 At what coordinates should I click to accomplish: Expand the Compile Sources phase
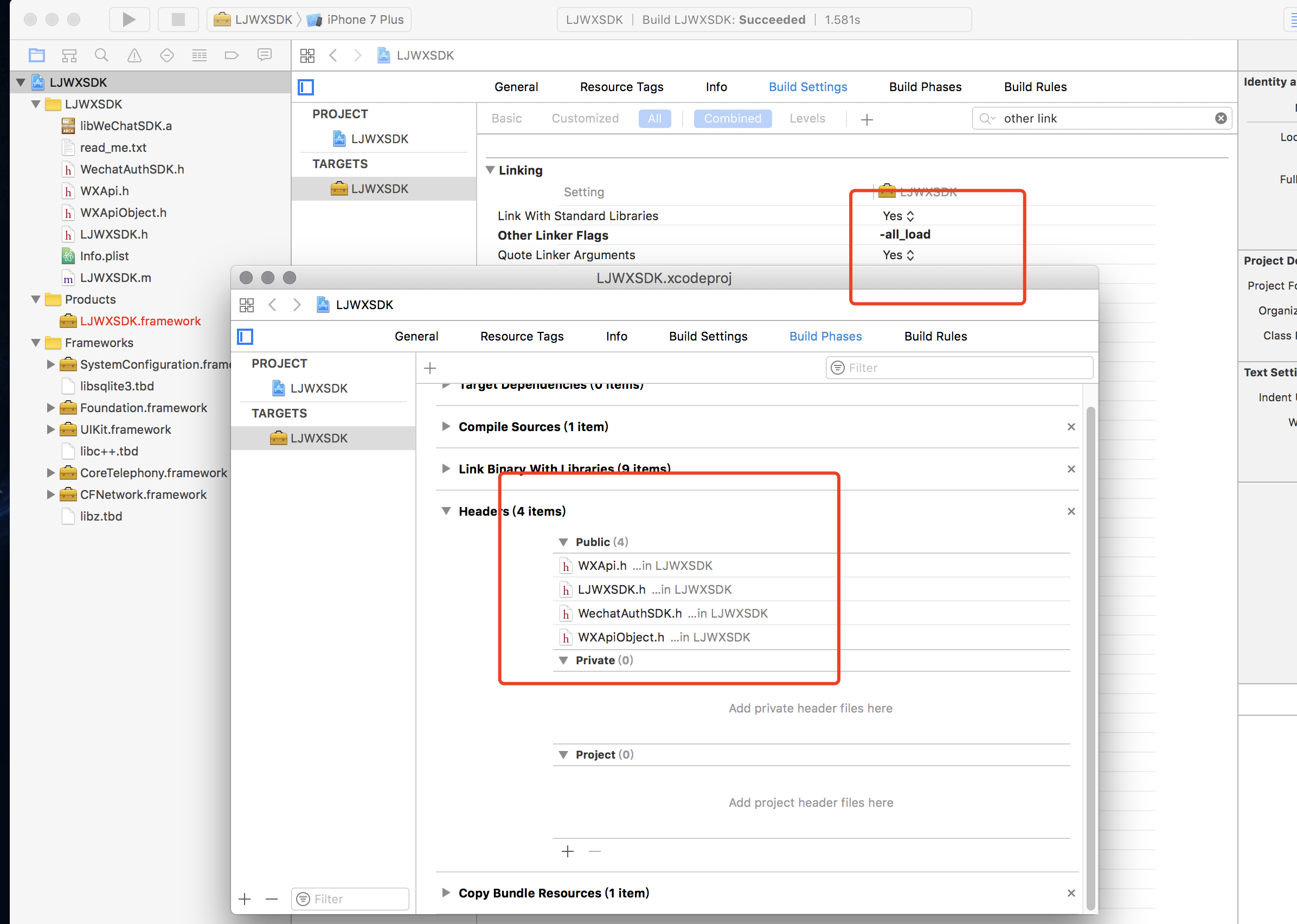coord(446,427)
